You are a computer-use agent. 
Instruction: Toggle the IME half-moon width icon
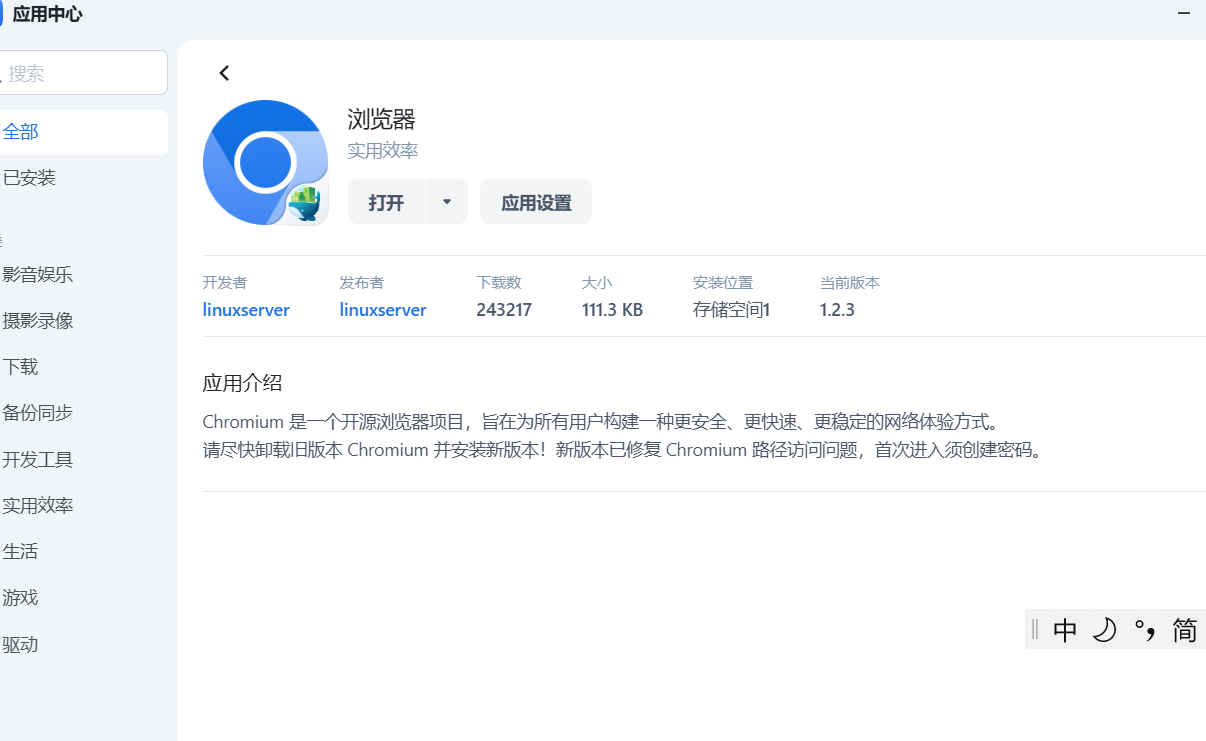click(x=1104, y=630)
